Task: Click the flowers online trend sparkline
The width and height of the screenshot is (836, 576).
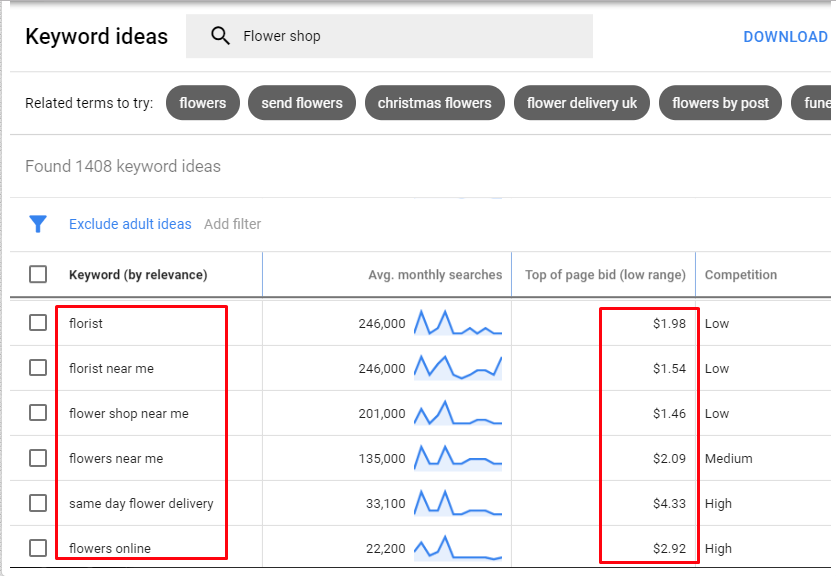Action: (x=458, y=548)
